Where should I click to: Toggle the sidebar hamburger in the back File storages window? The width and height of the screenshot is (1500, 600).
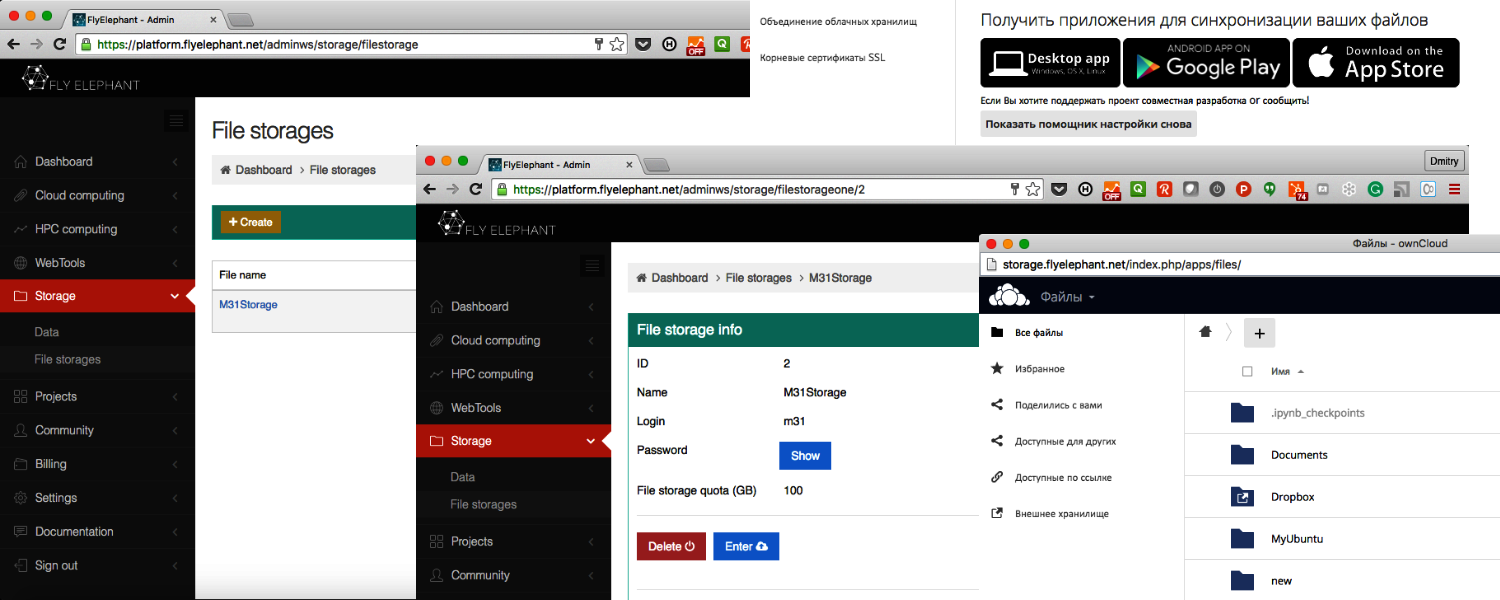[176, 121]
